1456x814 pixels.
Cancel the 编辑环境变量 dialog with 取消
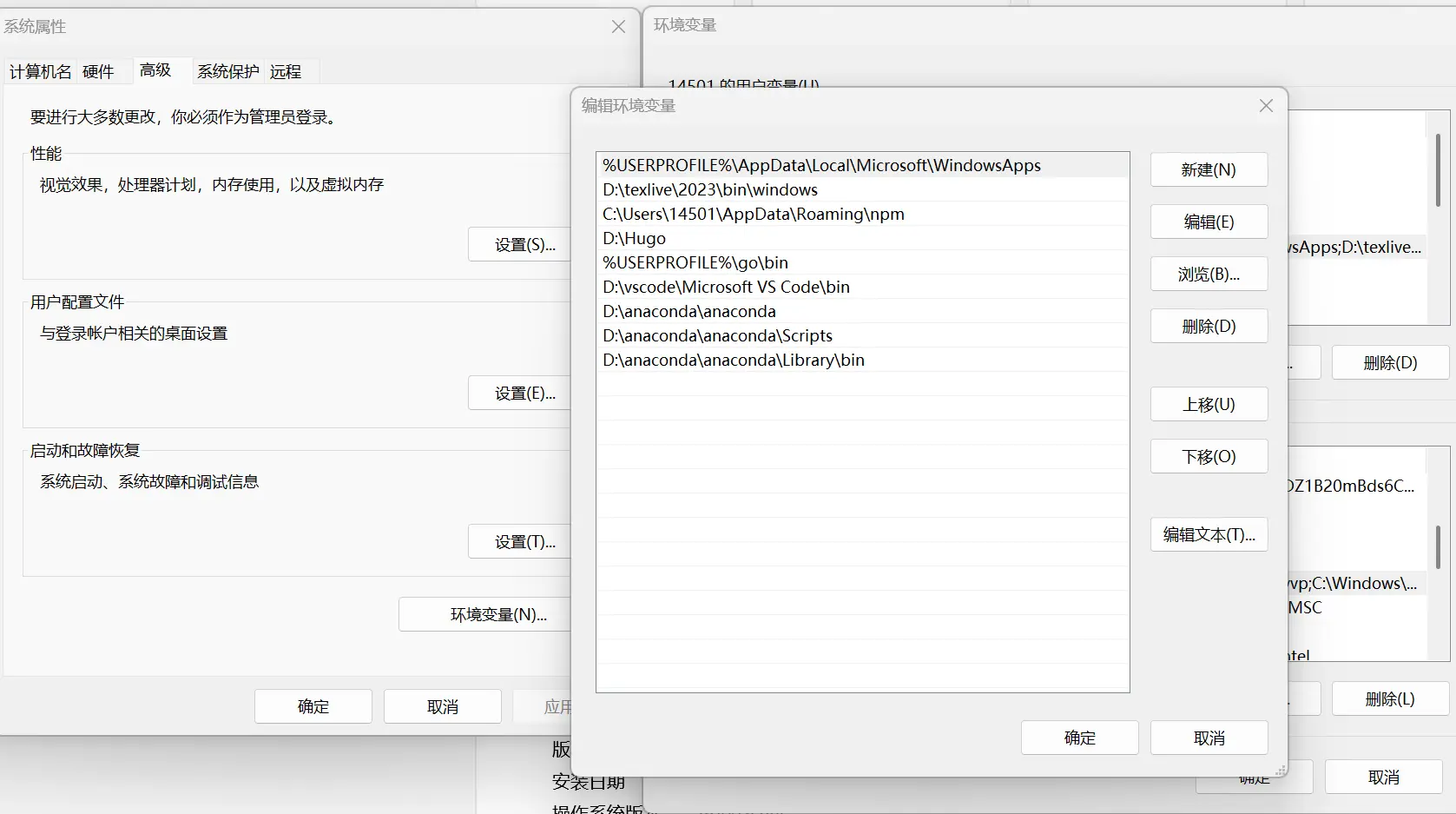click(1209, 738)
